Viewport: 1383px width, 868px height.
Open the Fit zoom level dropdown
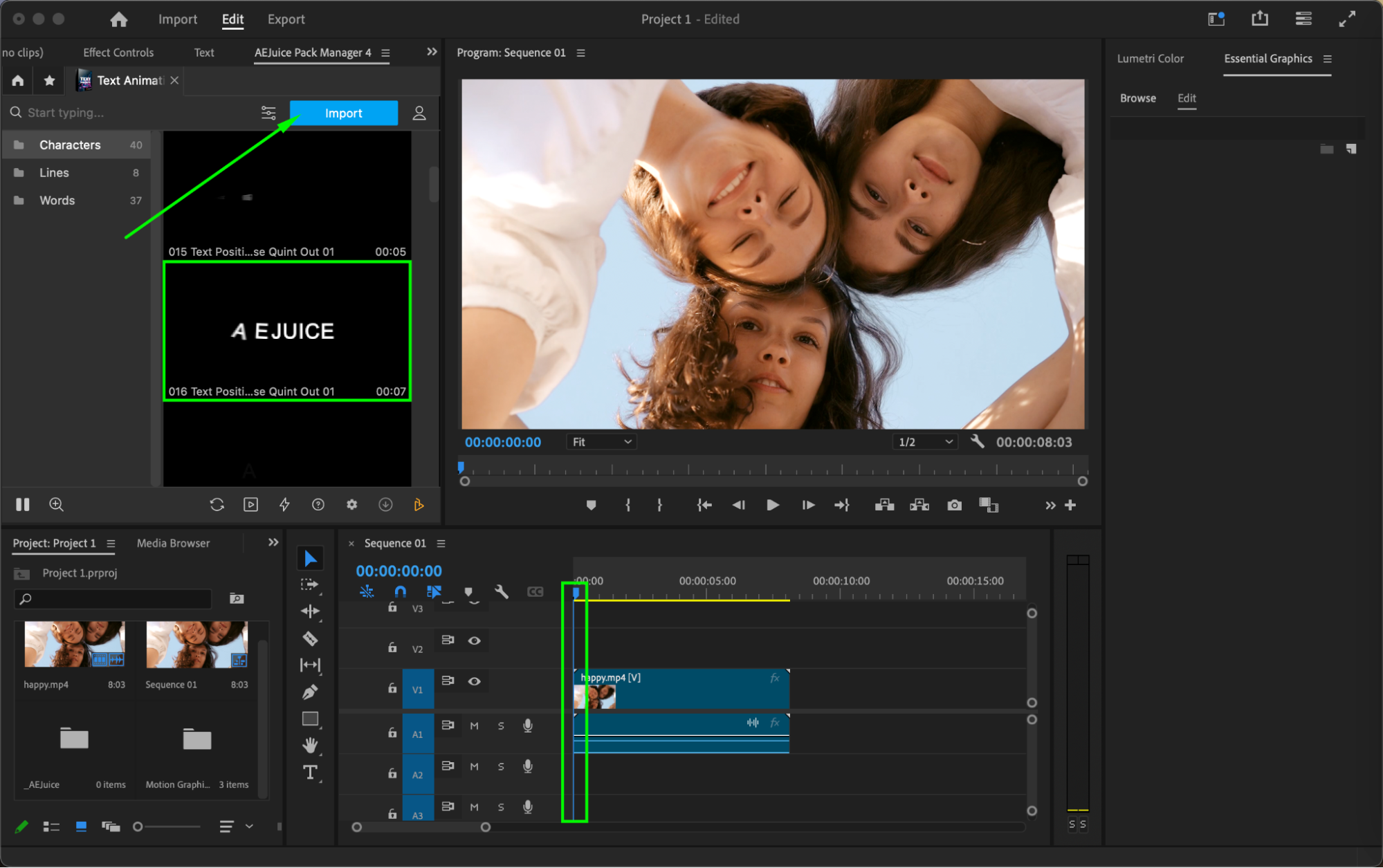601,442
